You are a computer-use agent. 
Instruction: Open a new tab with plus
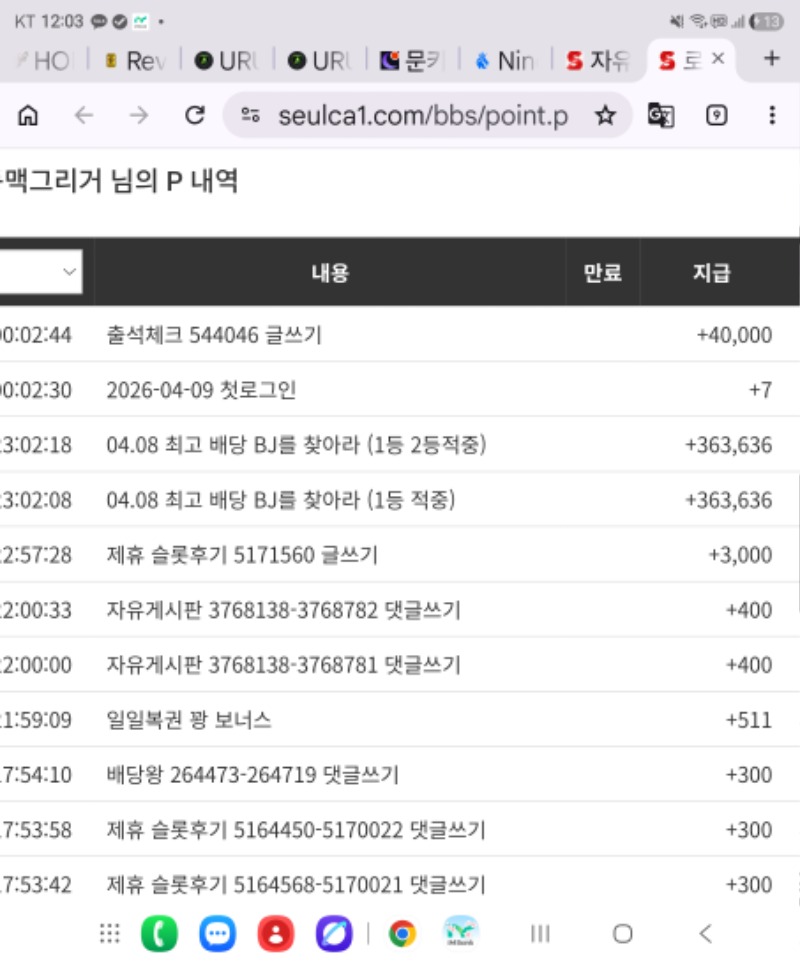click(771, 59)
